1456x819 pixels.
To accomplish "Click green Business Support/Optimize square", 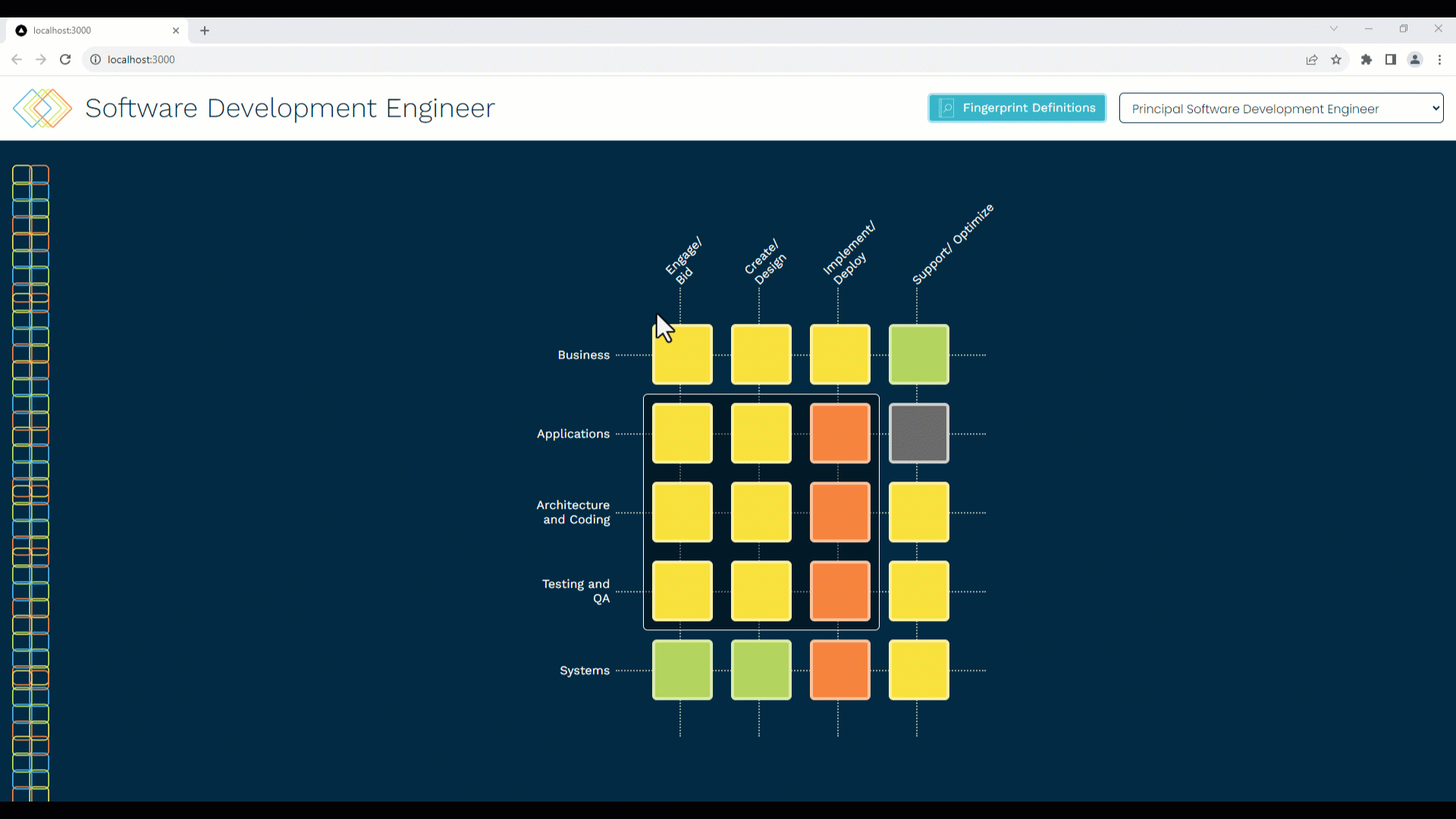I will 918,354.
